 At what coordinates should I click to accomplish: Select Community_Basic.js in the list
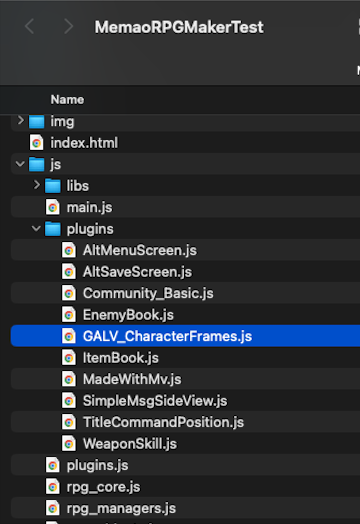coord(148,293)
